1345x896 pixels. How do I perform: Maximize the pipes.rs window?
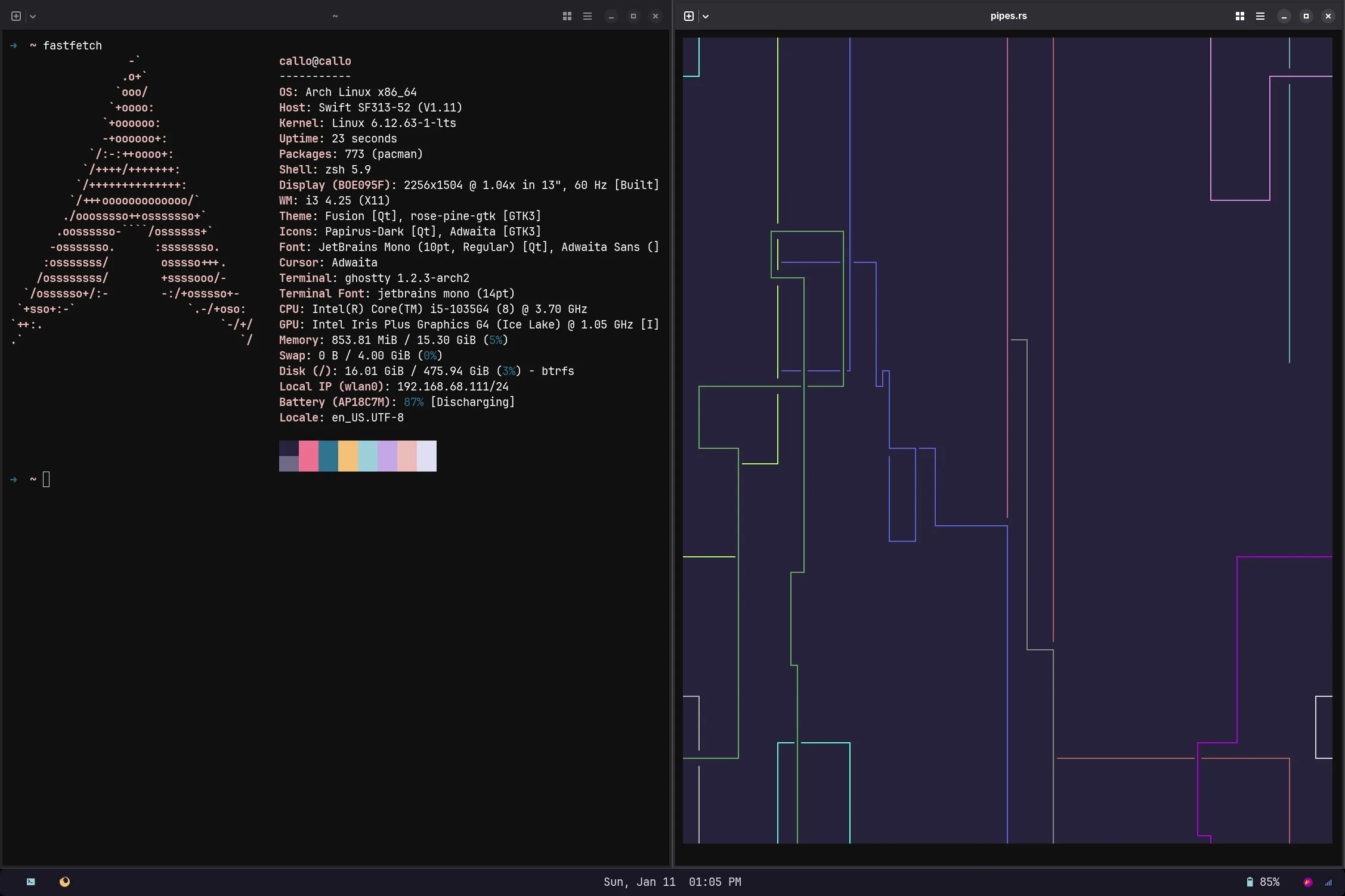click(x=1306, y=16)
